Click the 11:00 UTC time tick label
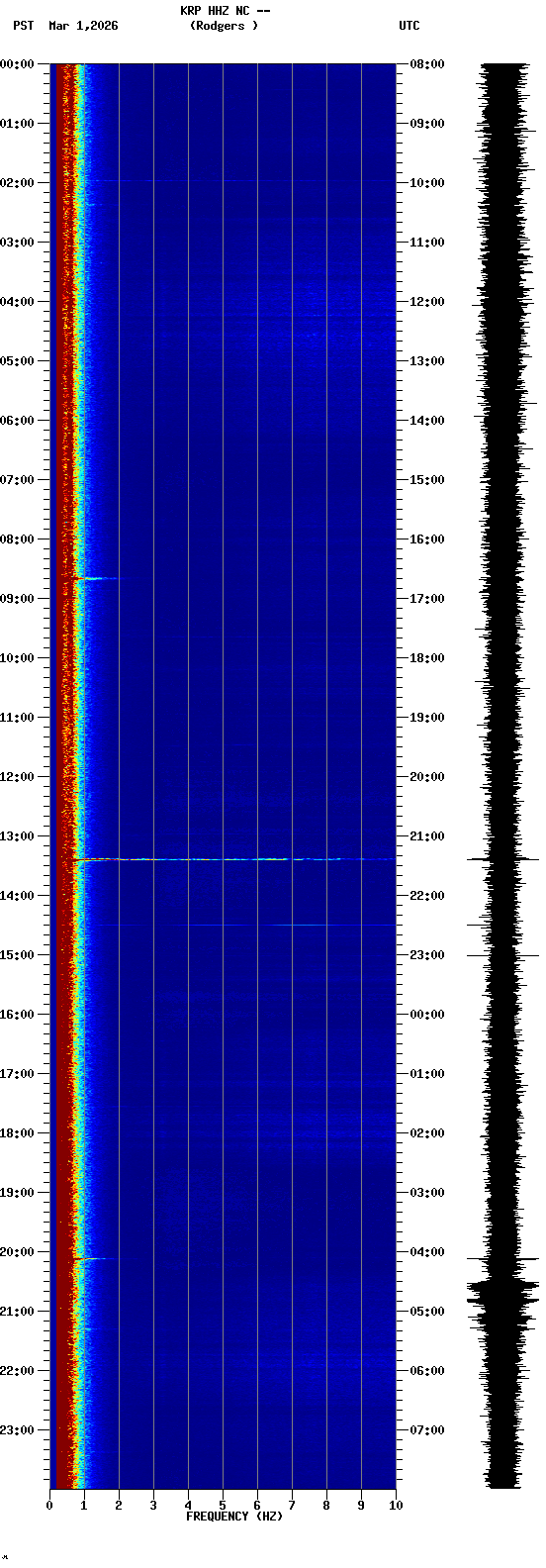 point(427,243)
